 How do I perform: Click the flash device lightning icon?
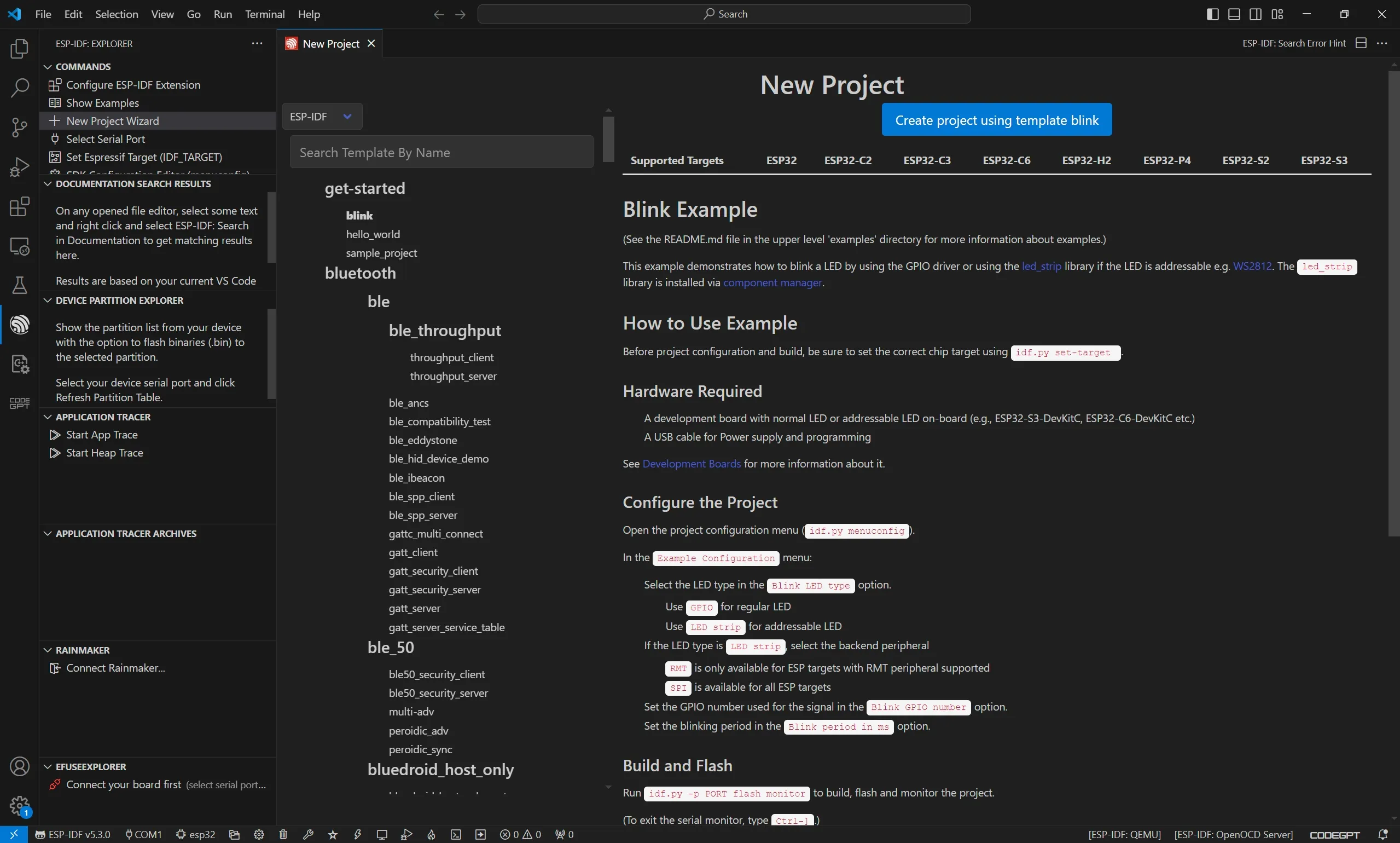tap(357, 834)
